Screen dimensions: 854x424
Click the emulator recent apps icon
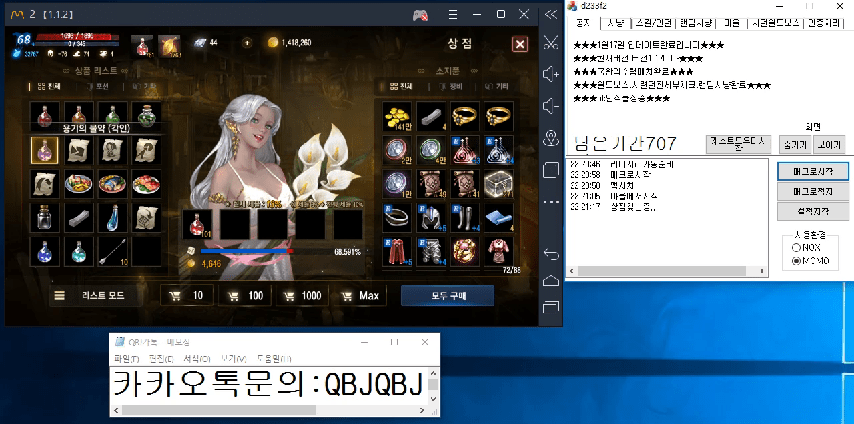551,307
